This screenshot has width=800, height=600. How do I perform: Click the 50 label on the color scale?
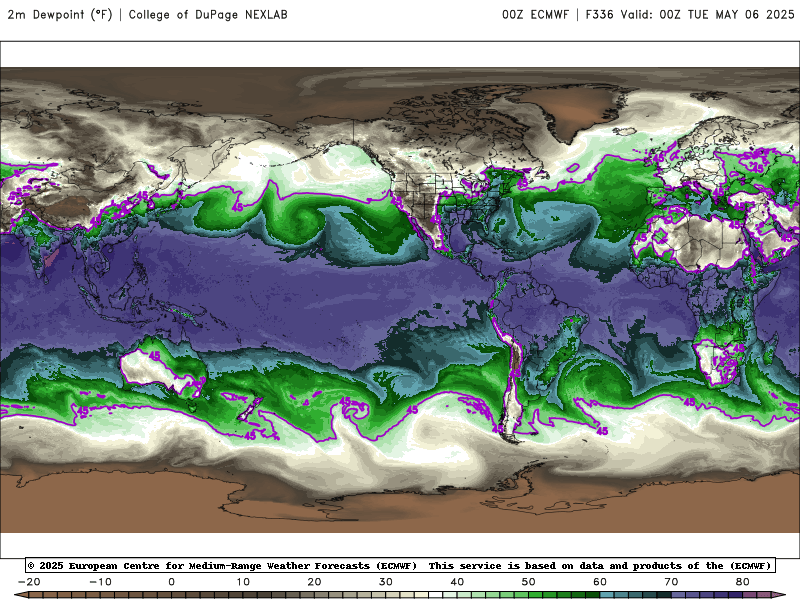tap(529, 582)
